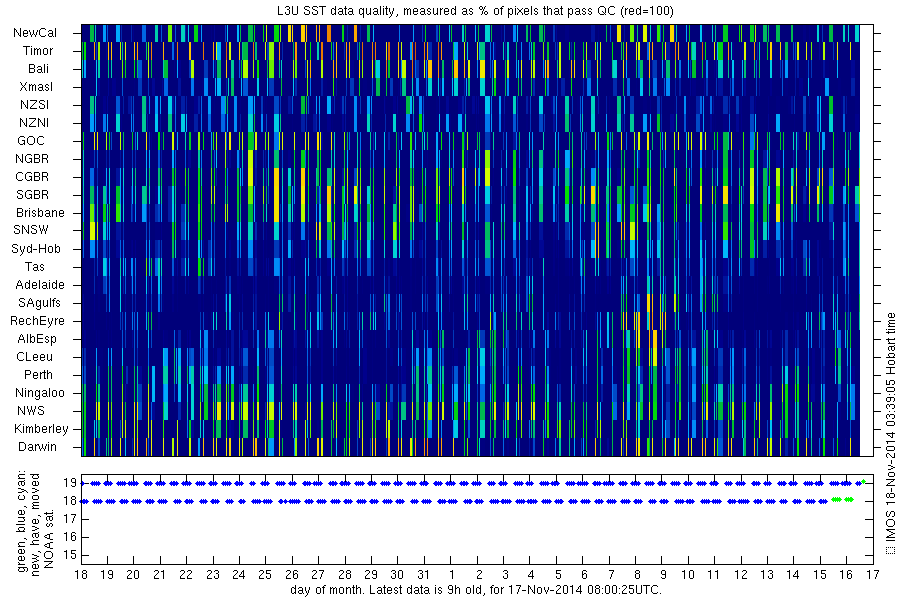Click satellite axis value 16
The image size is (900, 600).
point(69,537)
